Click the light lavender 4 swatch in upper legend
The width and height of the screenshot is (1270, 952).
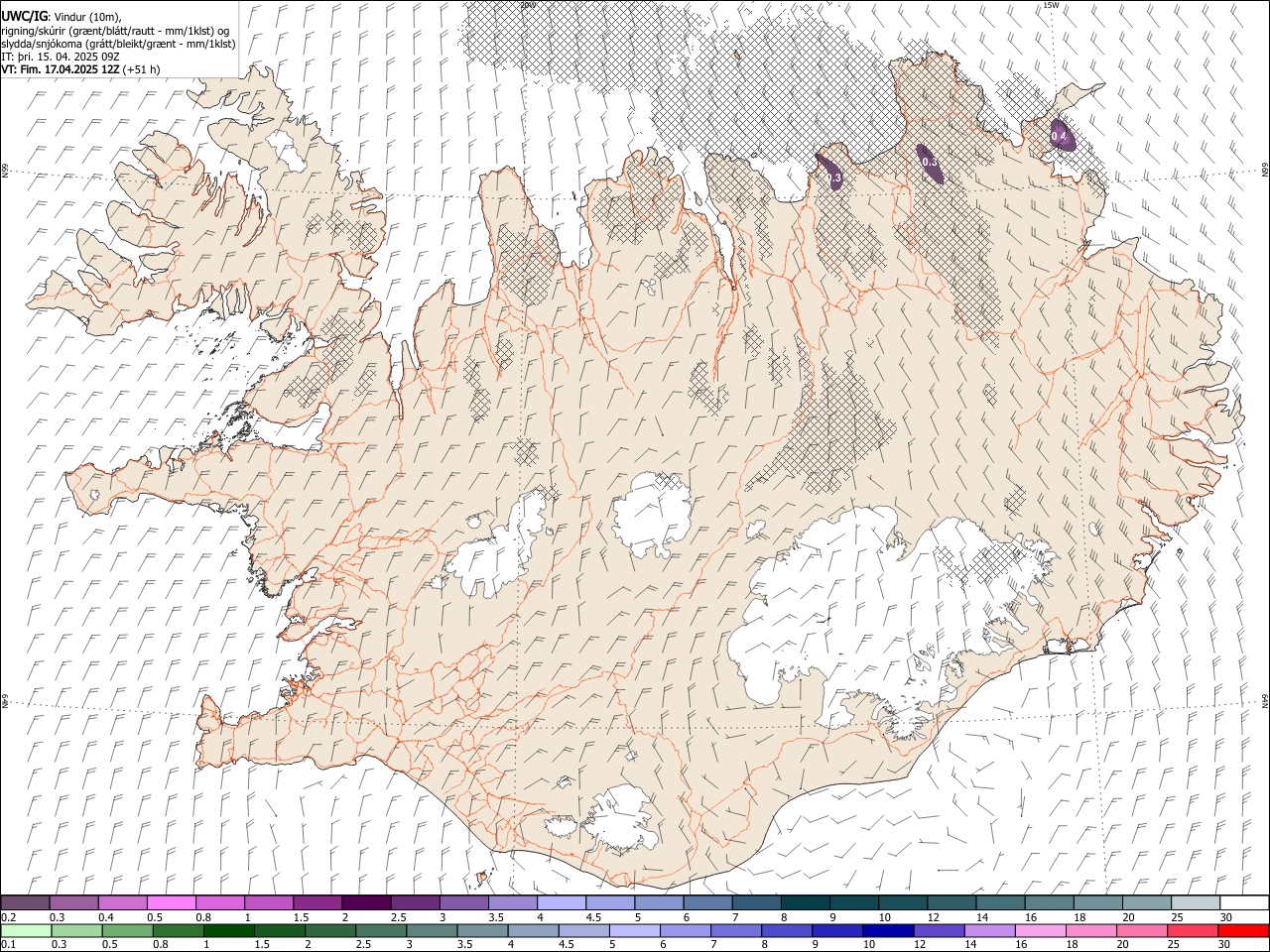point(561,903)
